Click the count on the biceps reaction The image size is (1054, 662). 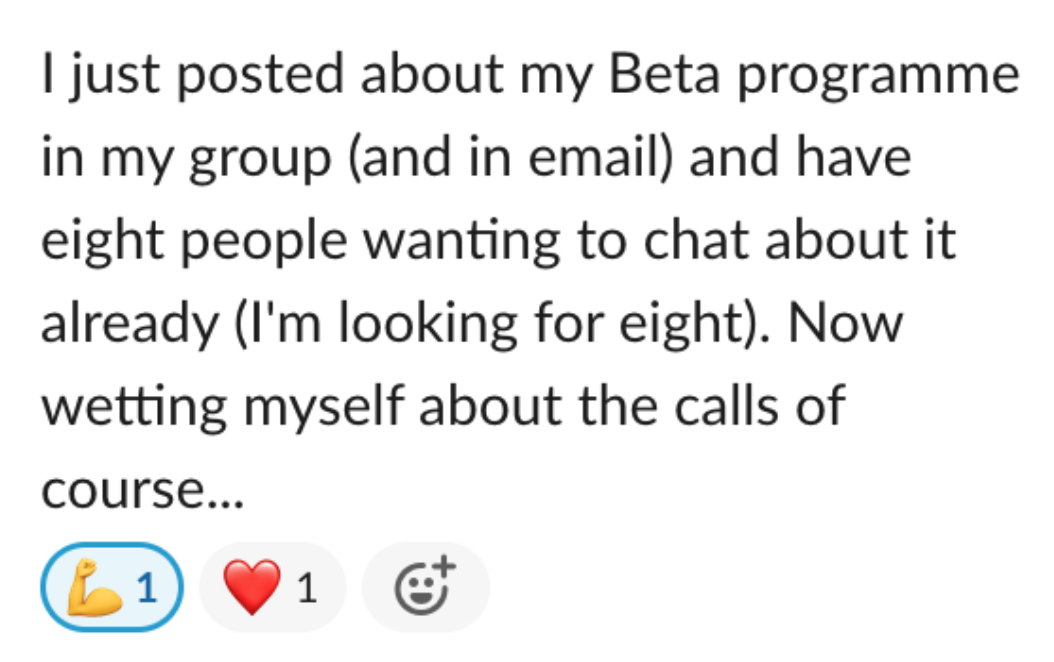pos(147,588)
